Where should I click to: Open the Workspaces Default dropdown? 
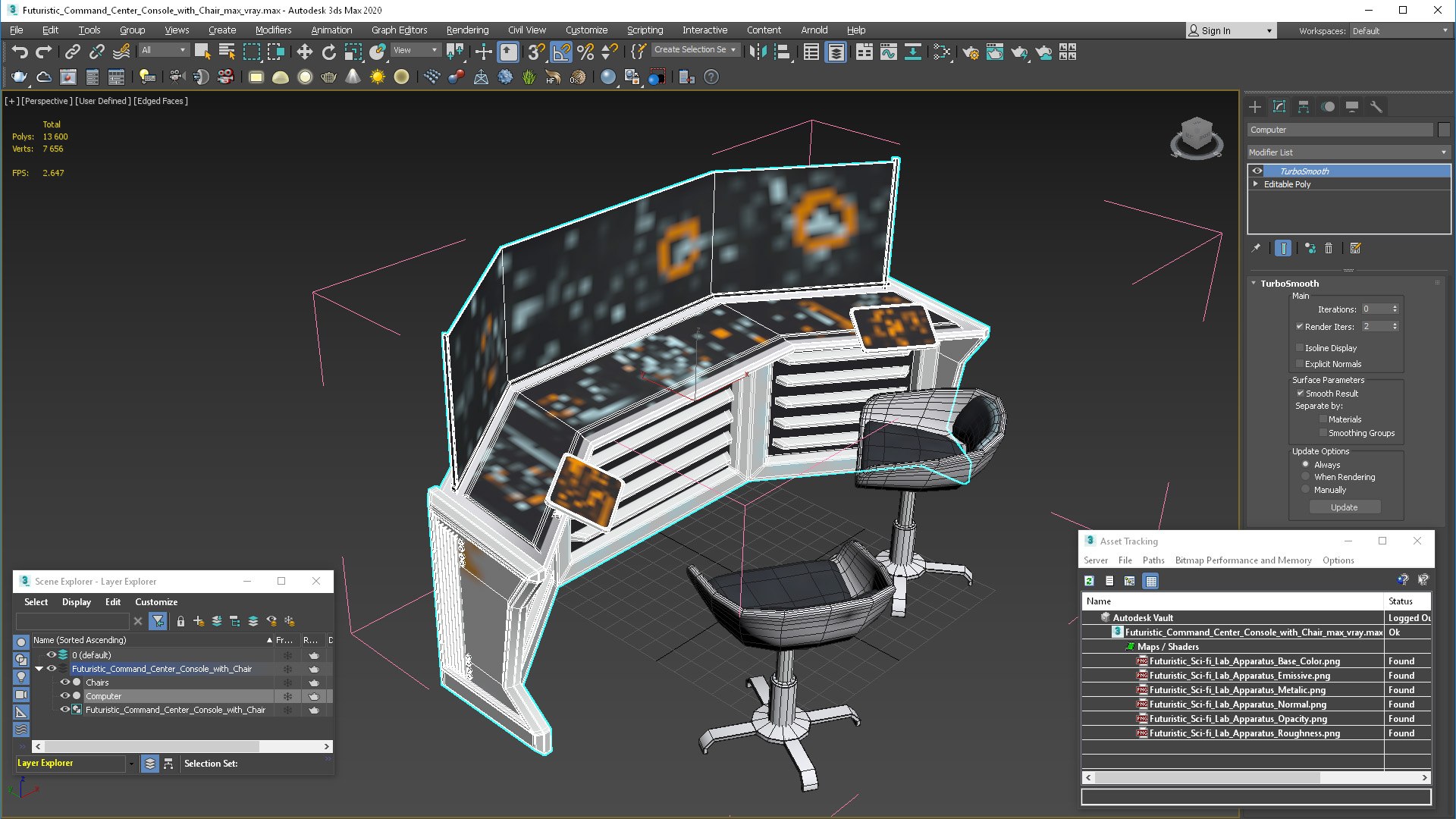pos(1400,31)
